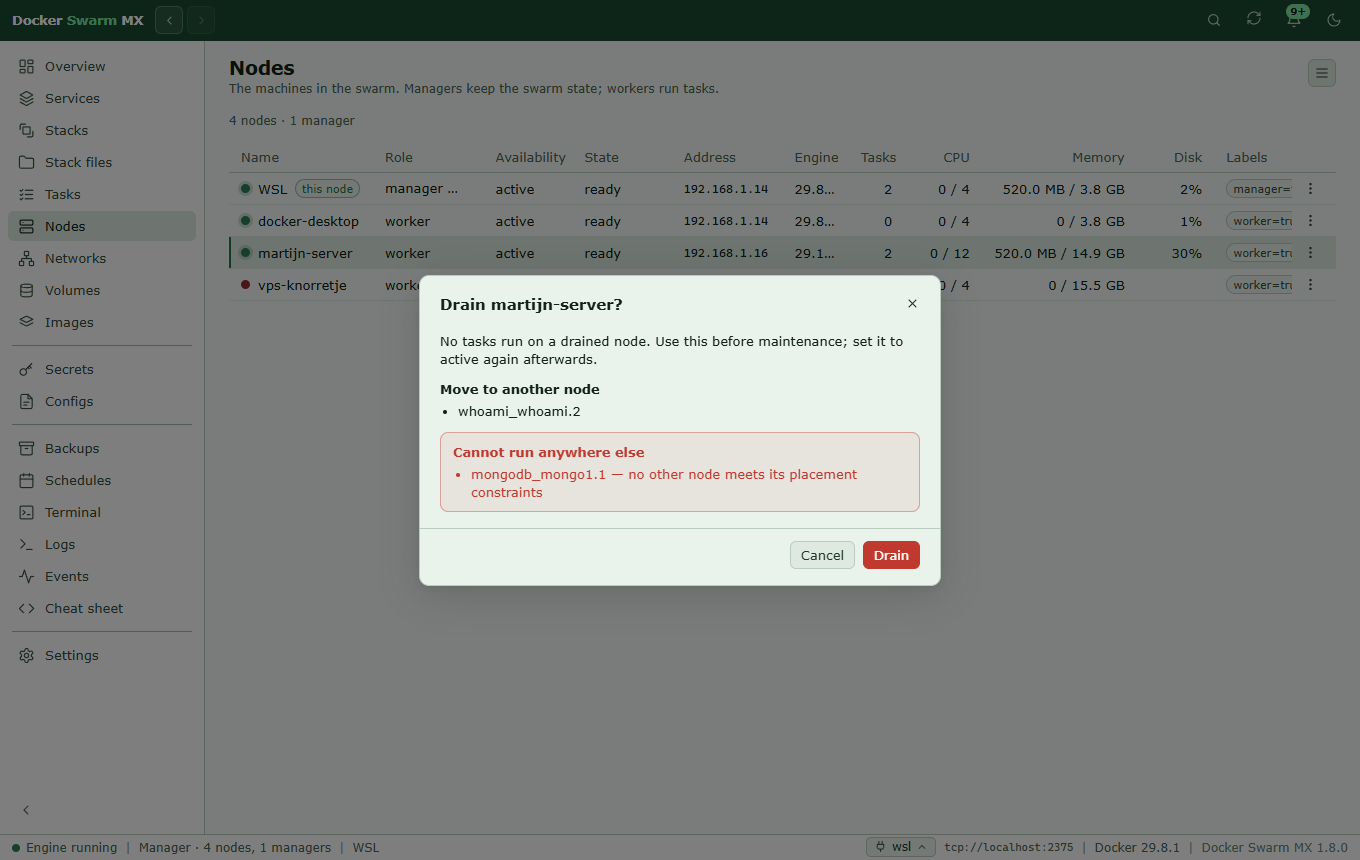Click the Docker Swarm MX logo title

point(78,20)
